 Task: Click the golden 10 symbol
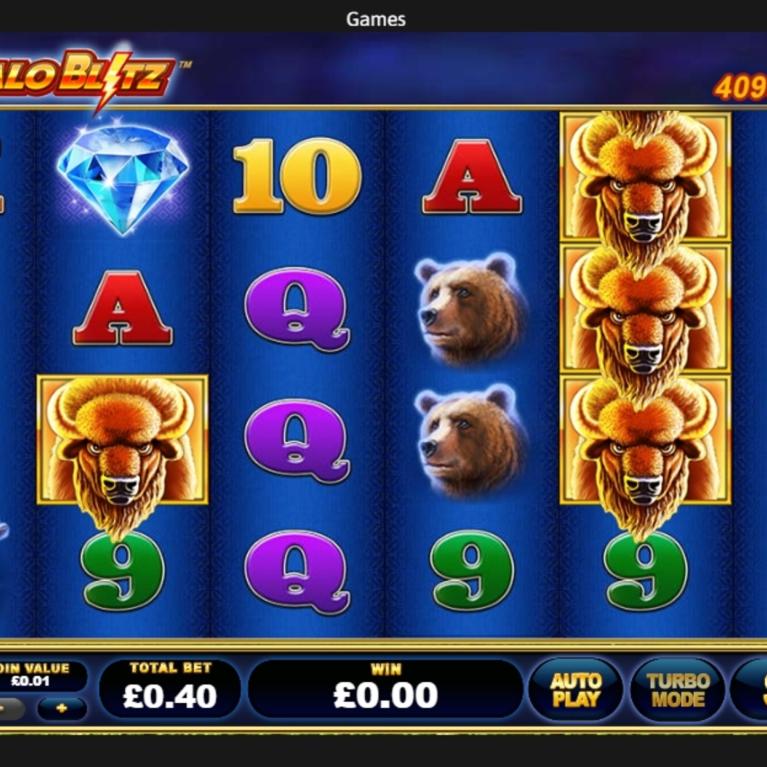click(297, 176)
